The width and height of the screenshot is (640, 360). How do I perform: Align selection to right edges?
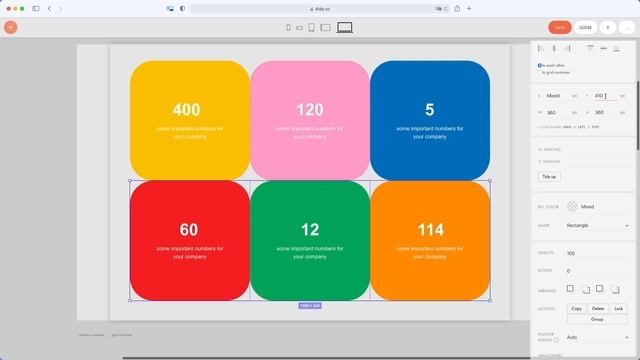[x=567, y=49]
